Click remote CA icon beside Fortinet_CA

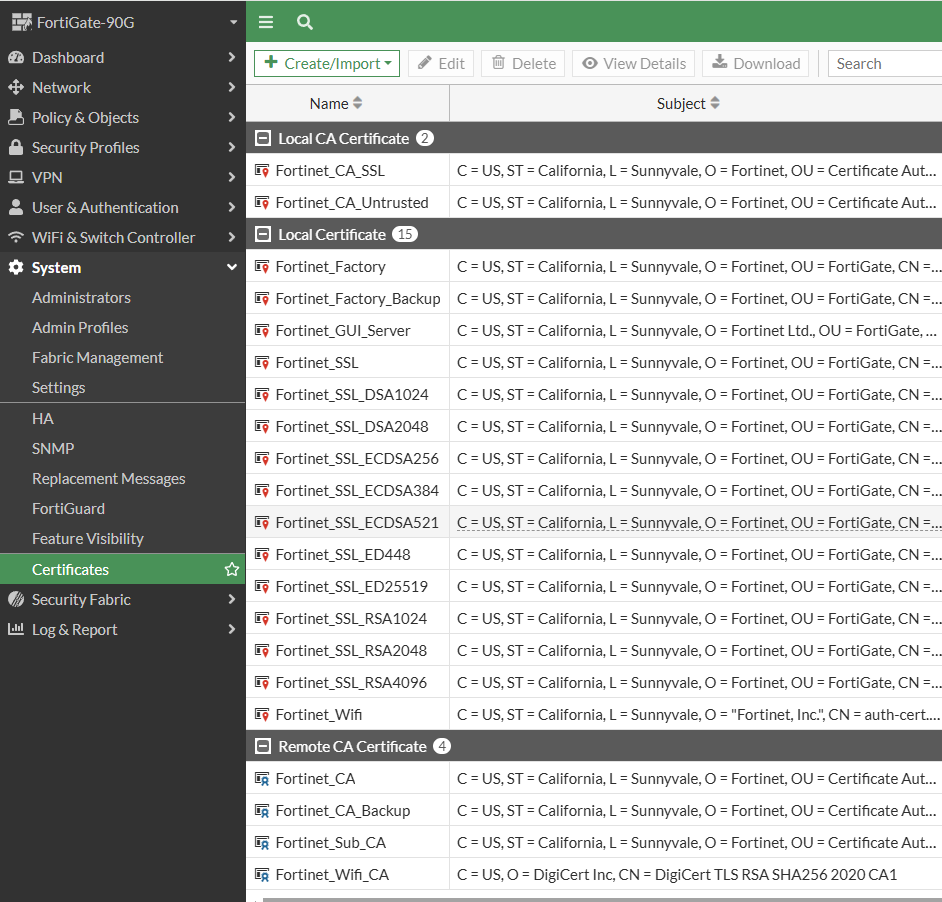coord(262,779)
